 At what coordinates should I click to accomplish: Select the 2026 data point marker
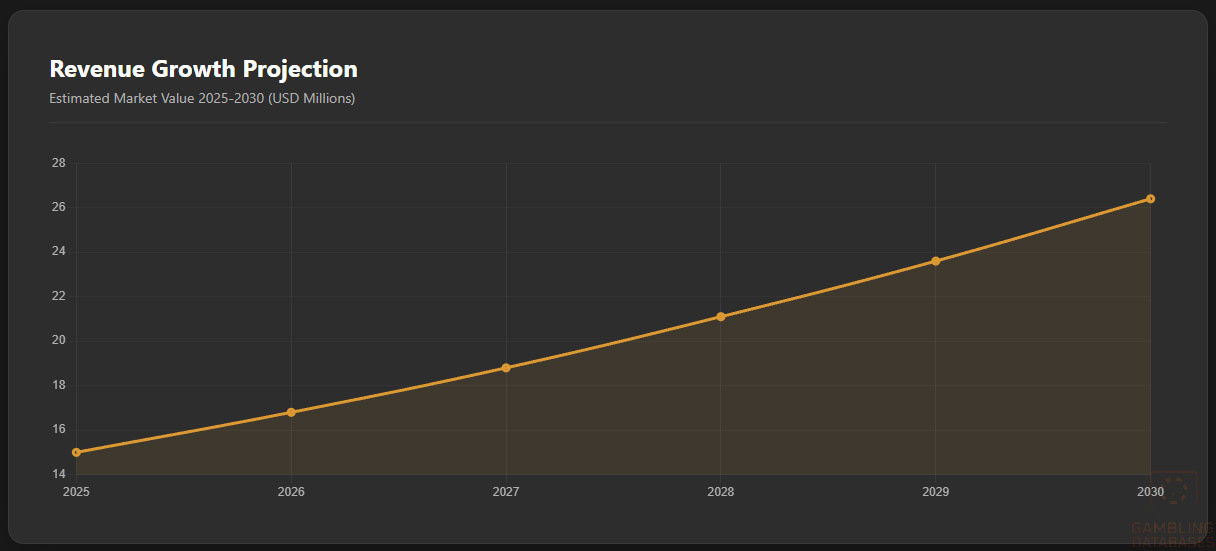[x=291, y=412]
